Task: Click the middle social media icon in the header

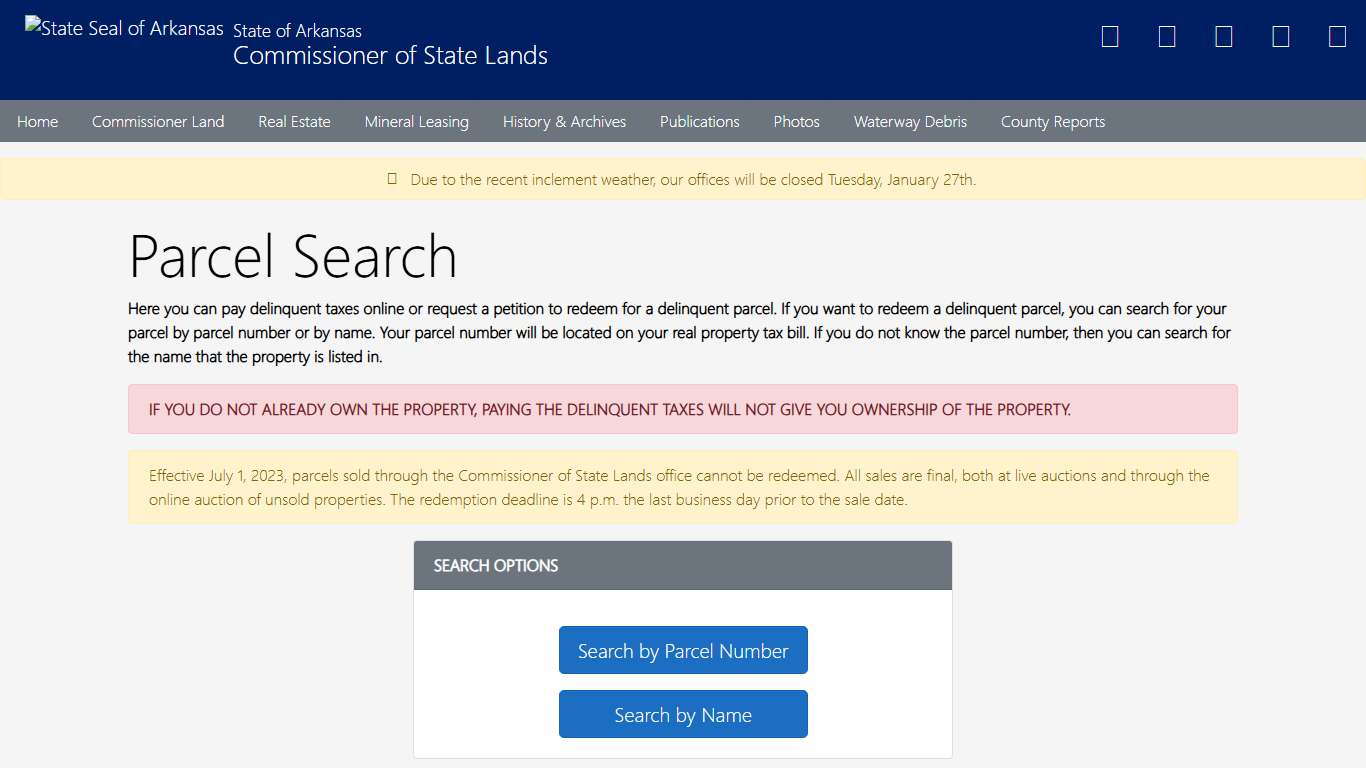Action: pyautogui.click(x=1223, y=35)
